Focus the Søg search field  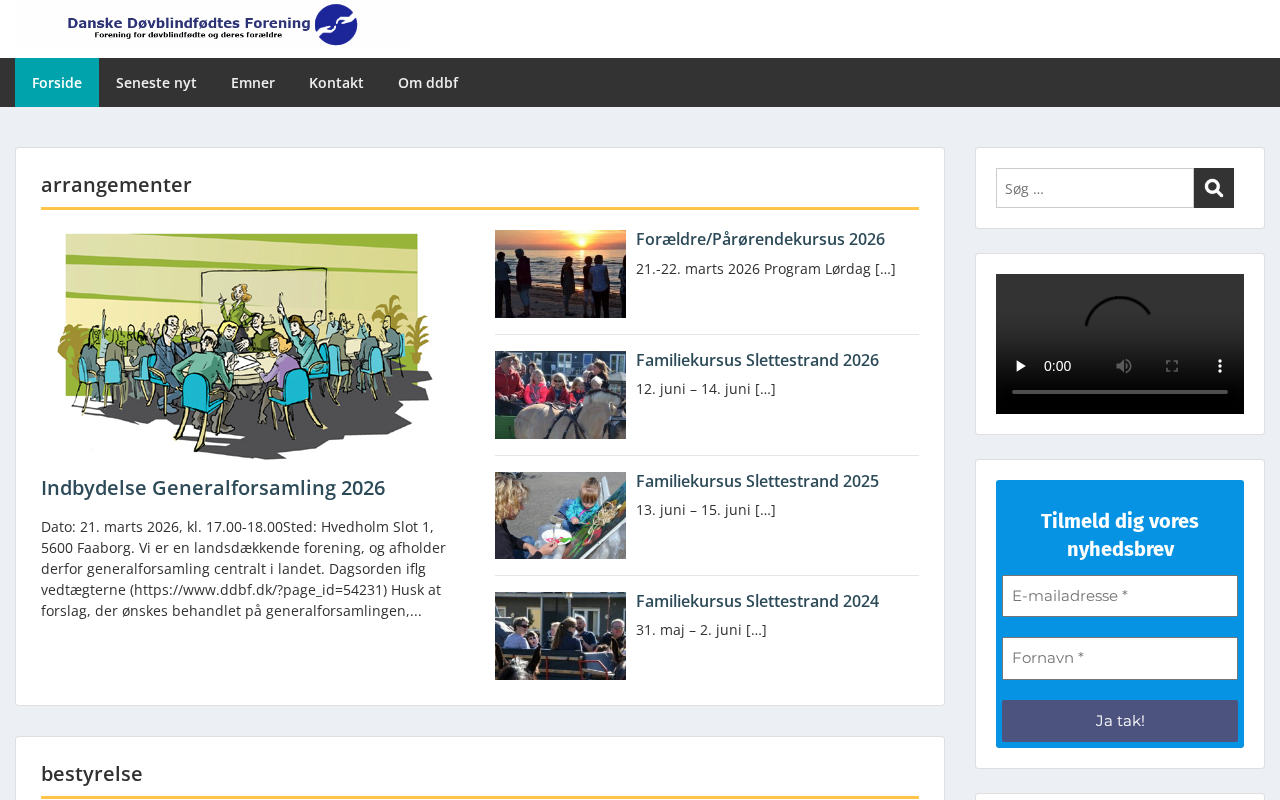(x=1094, y=188)
